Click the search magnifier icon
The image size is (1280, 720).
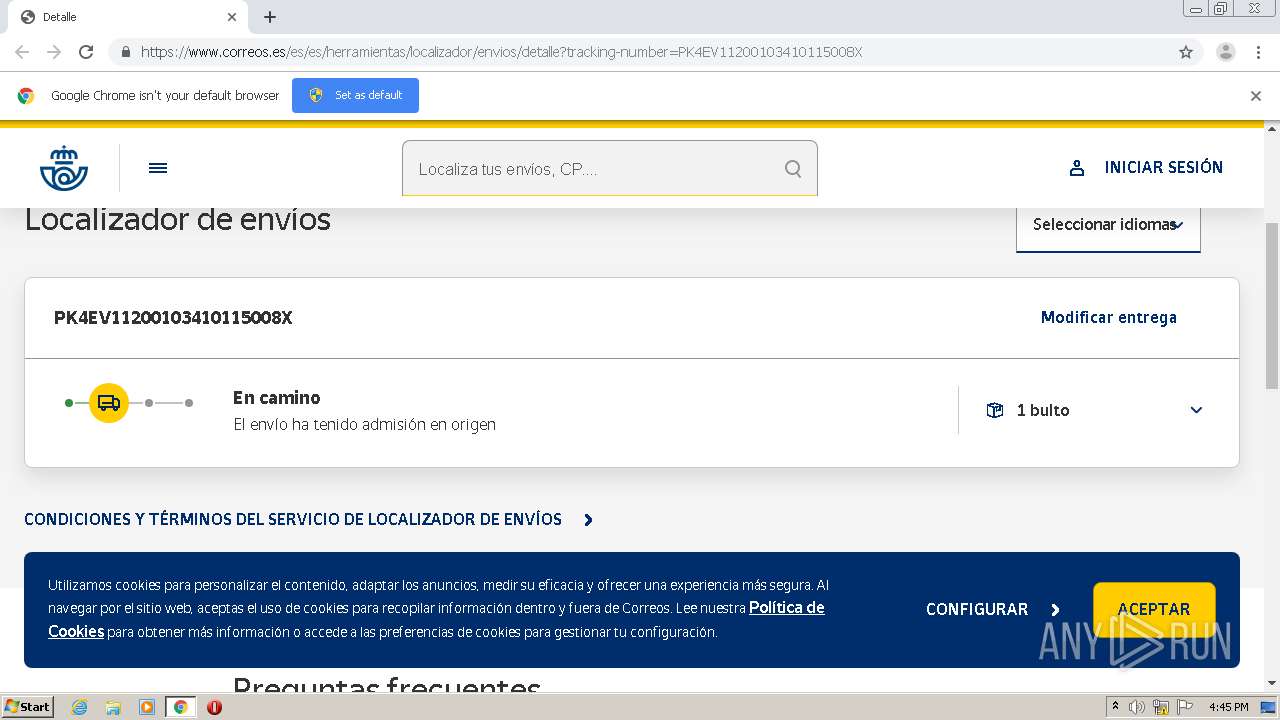[793, 169]
